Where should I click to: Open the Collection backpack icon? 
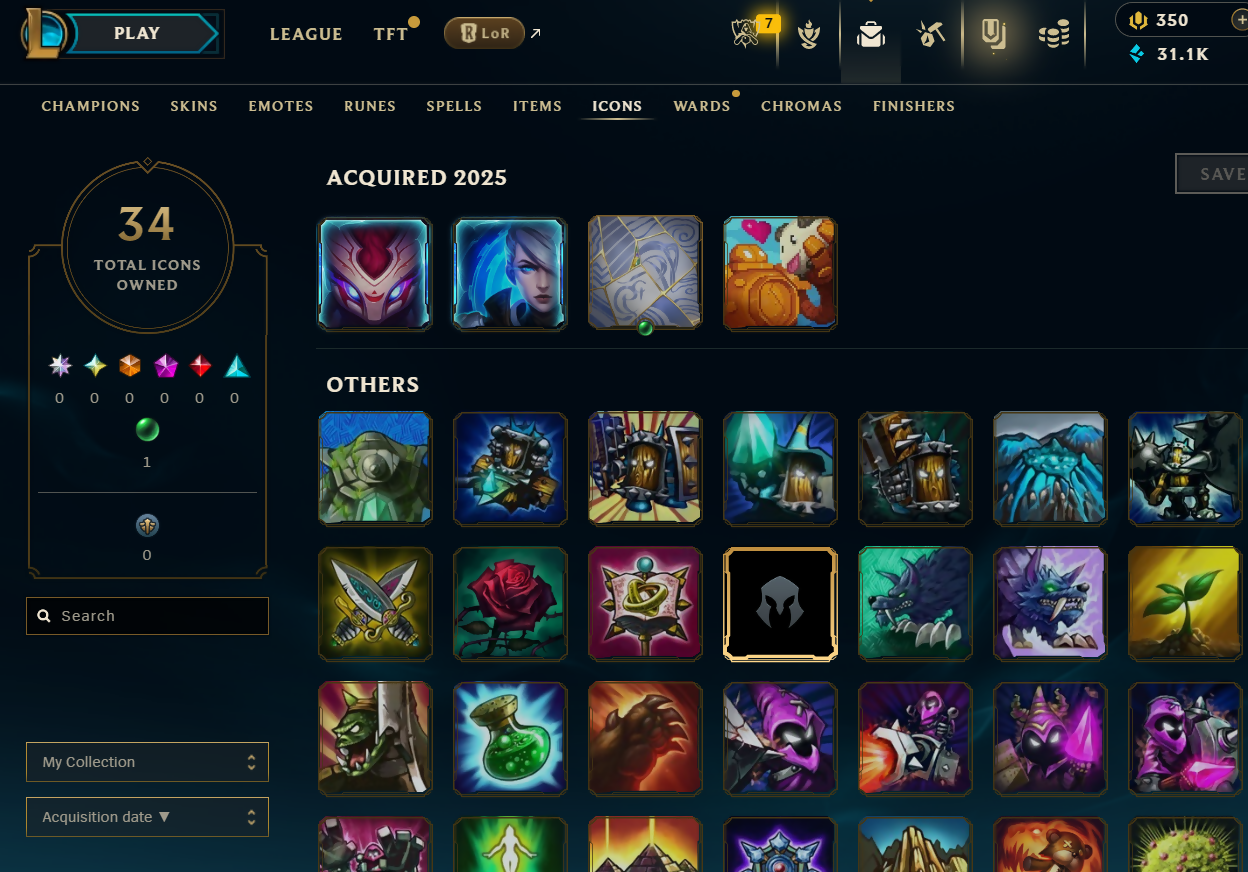871,36
